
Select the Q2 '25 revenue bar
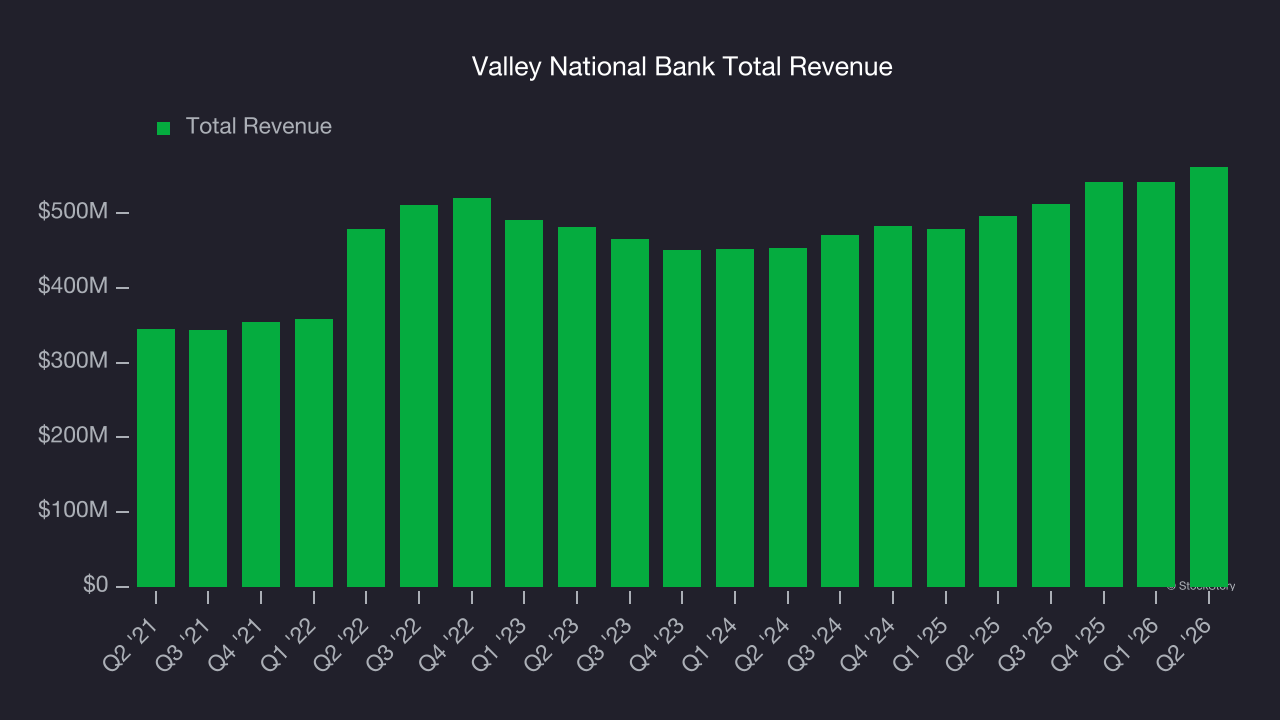pos(998,401)
